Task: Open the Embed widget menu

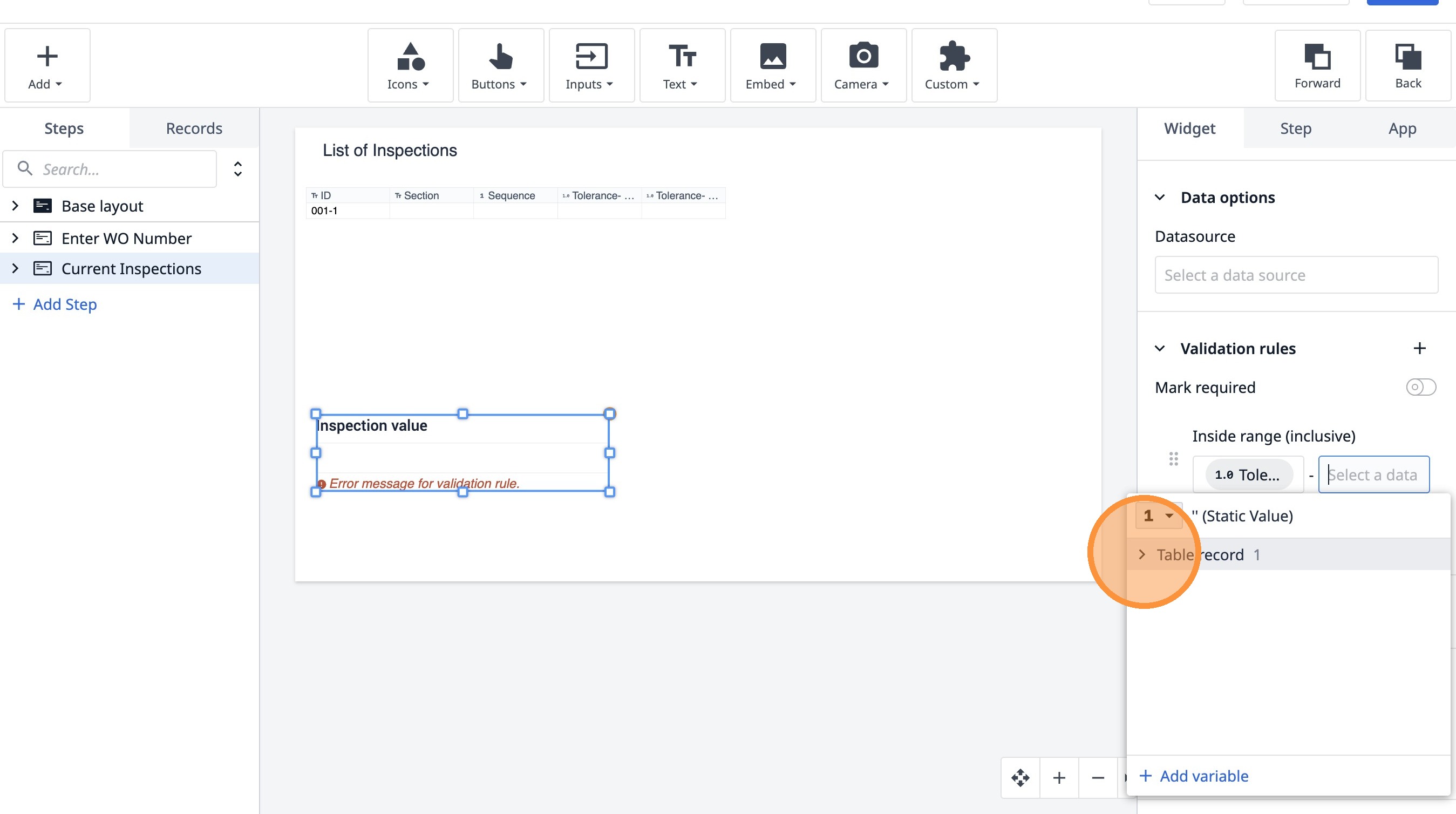Action: pyautogui.click(x=772, y=65)
